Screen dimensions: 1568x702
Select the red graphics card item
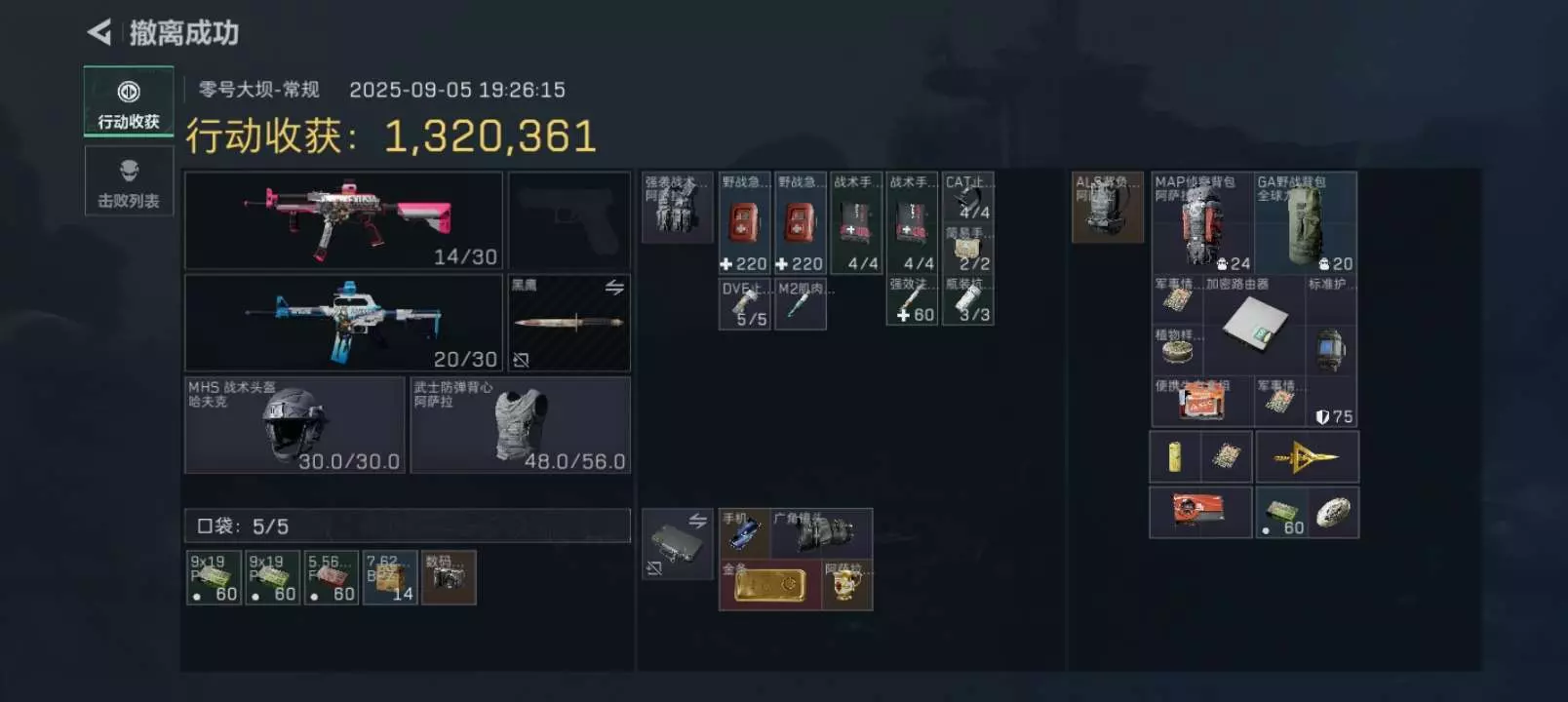pos(1200,512)
